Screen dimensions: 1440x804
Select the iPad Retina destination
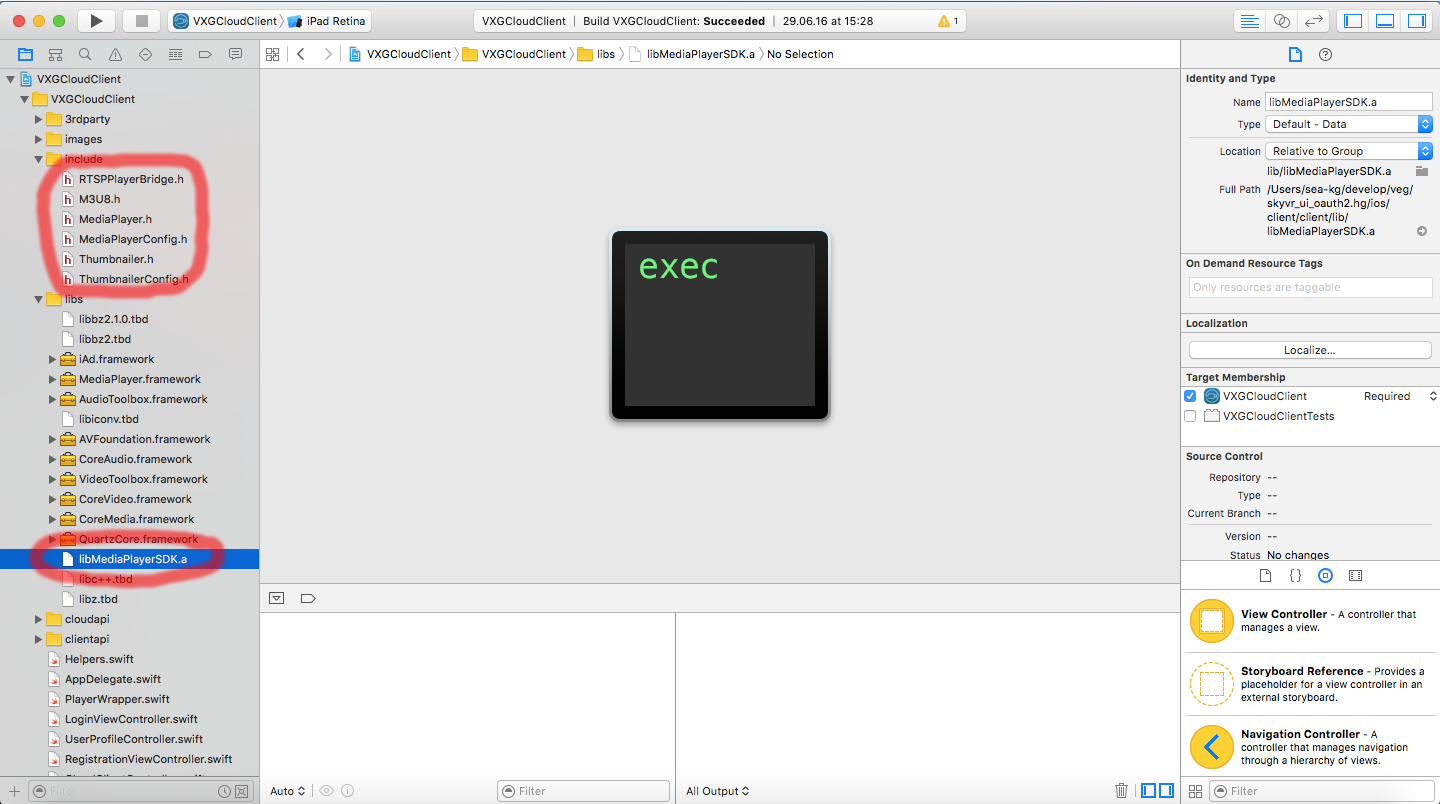(329, 21)
